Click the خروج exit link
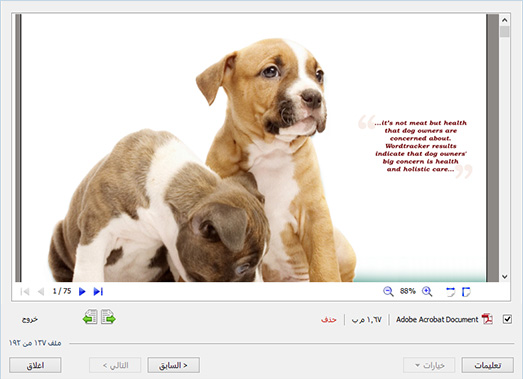523x379 pixels. point(30,320)
